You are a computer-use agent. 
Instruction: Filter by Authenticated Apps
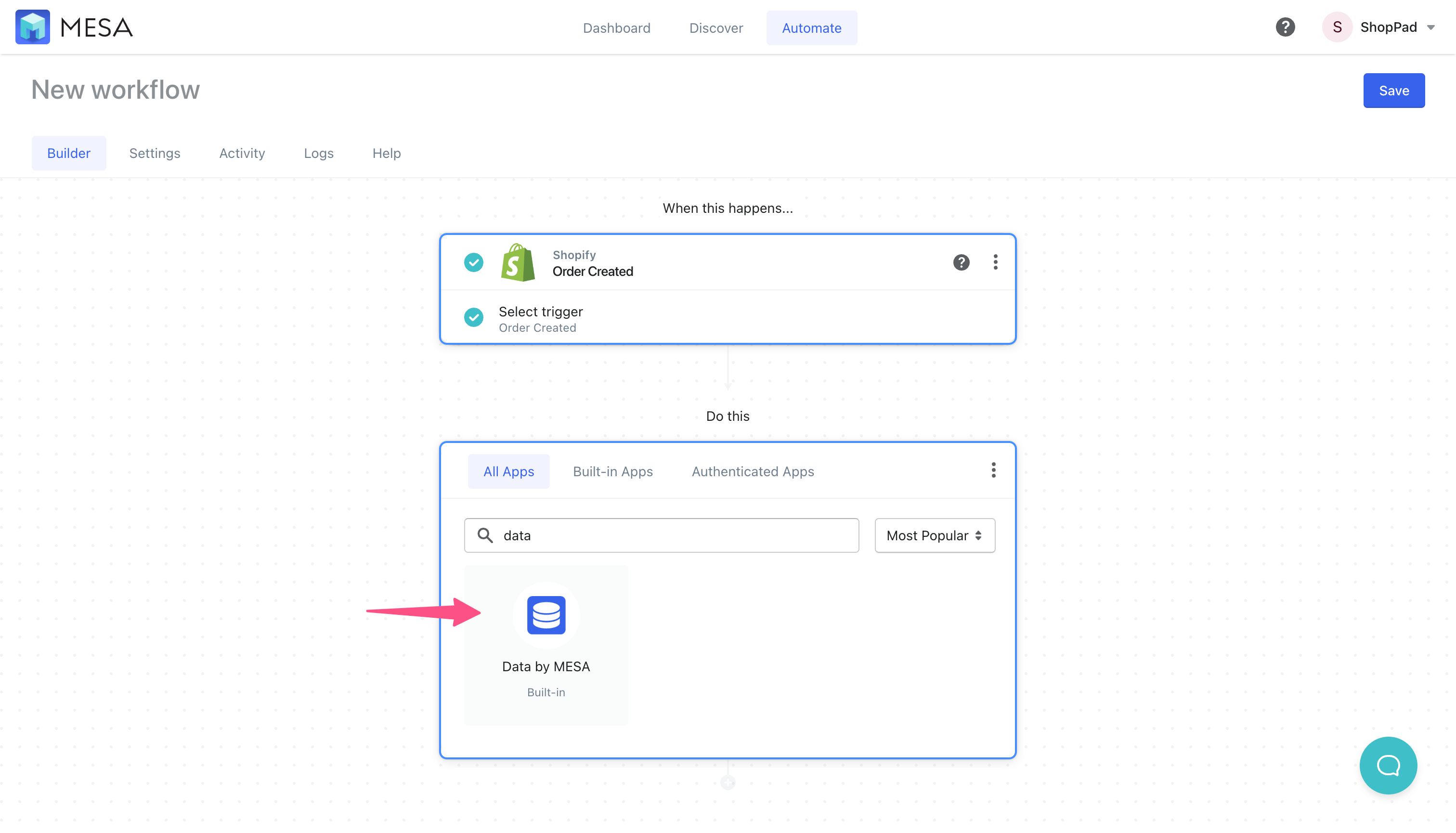pyautogui.click(x=753, y=471)
